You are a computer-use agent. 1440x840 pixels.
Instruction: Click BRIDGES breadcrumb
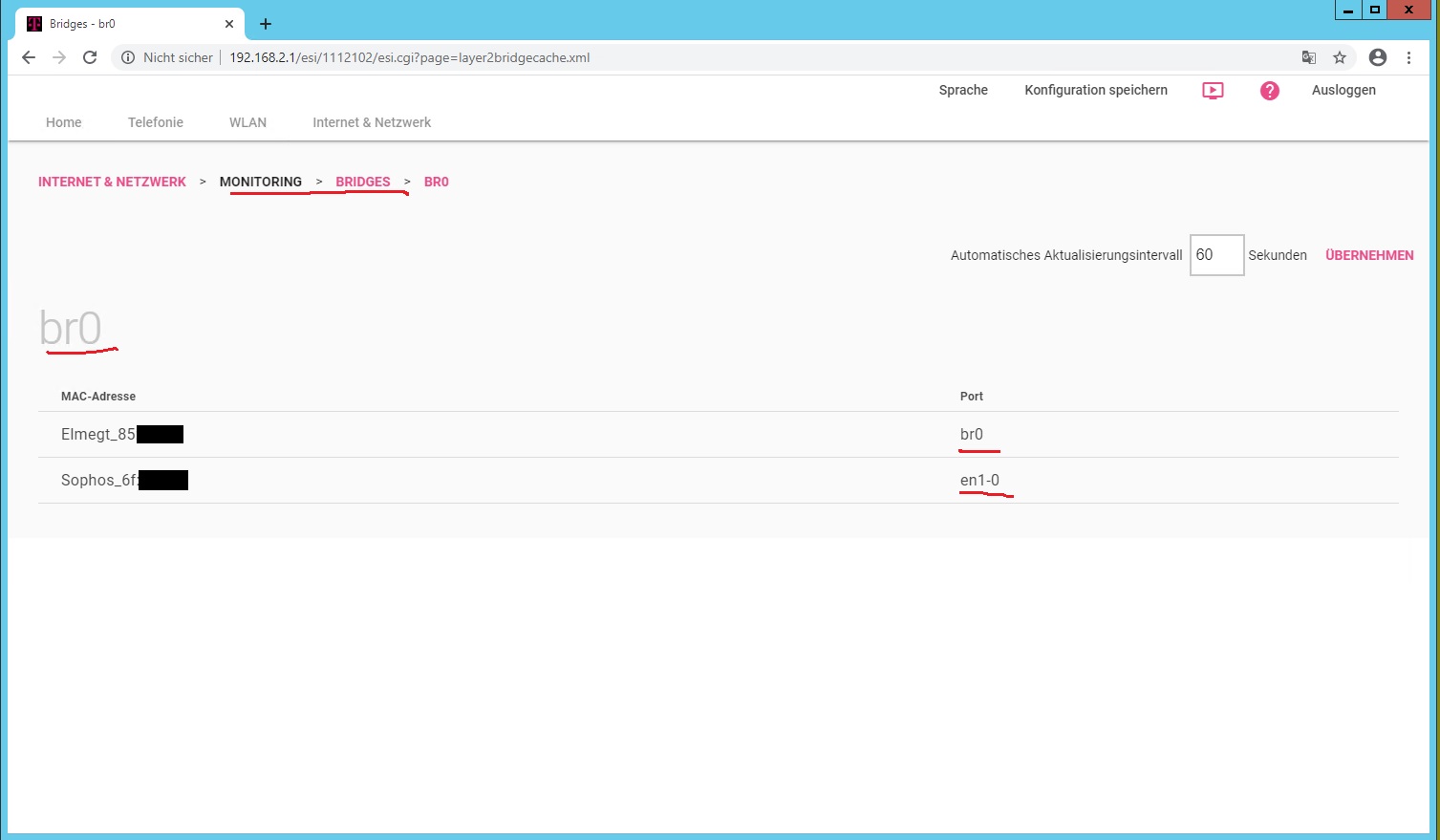coord(363,182)
